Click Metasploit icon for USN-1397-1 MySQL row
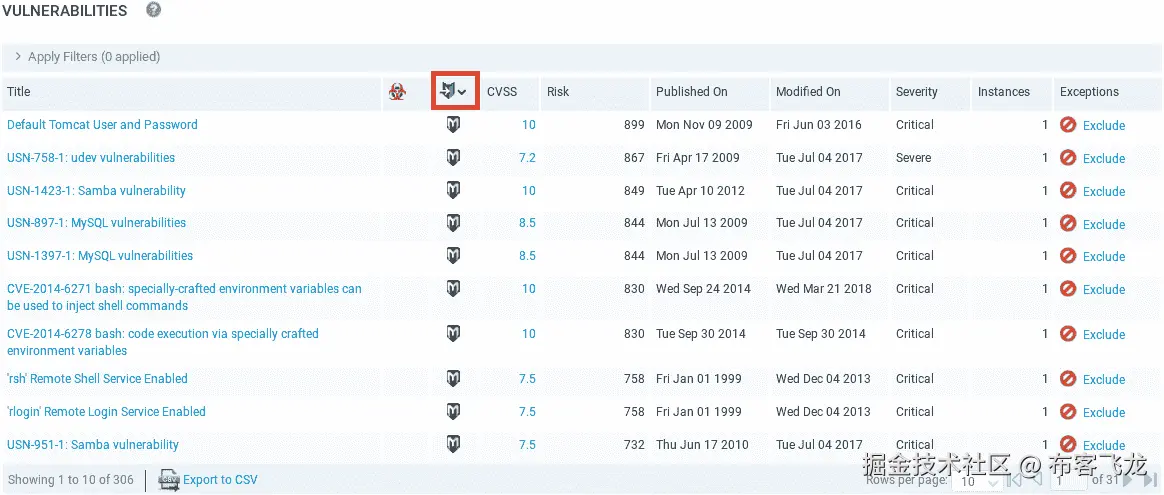Image resolution: width=1164 pixels, height=495 pixels. click(x=453, y=255)
